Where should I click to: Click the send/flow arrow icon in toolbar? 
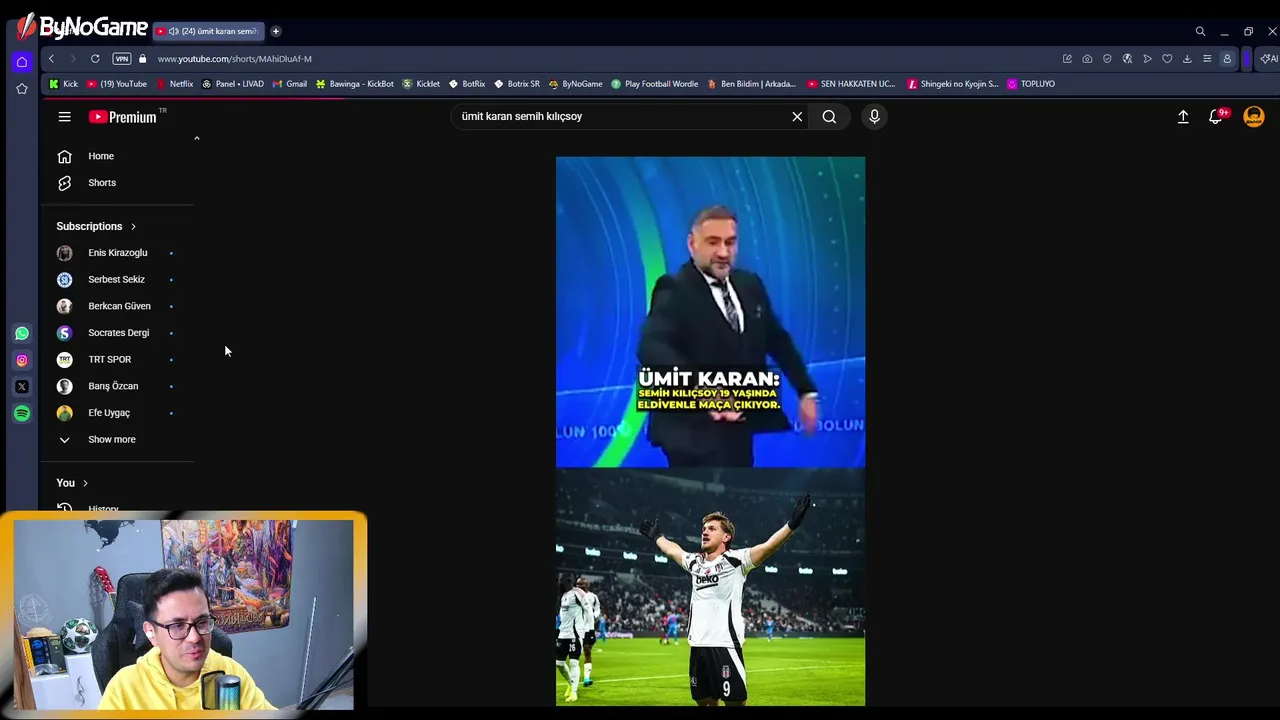pos(1147,59)
